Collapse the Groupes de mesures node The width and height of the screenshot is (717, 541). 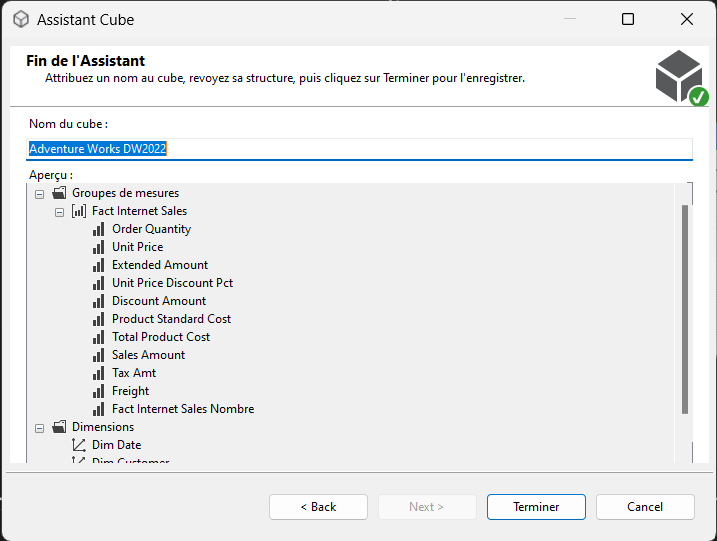40,194
